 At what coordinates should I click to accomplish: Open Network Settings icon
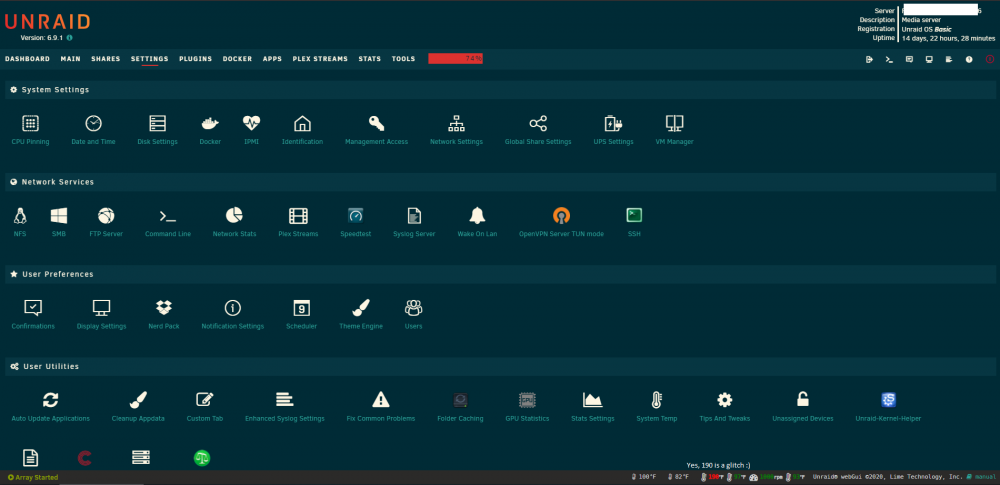click(456, 123)
